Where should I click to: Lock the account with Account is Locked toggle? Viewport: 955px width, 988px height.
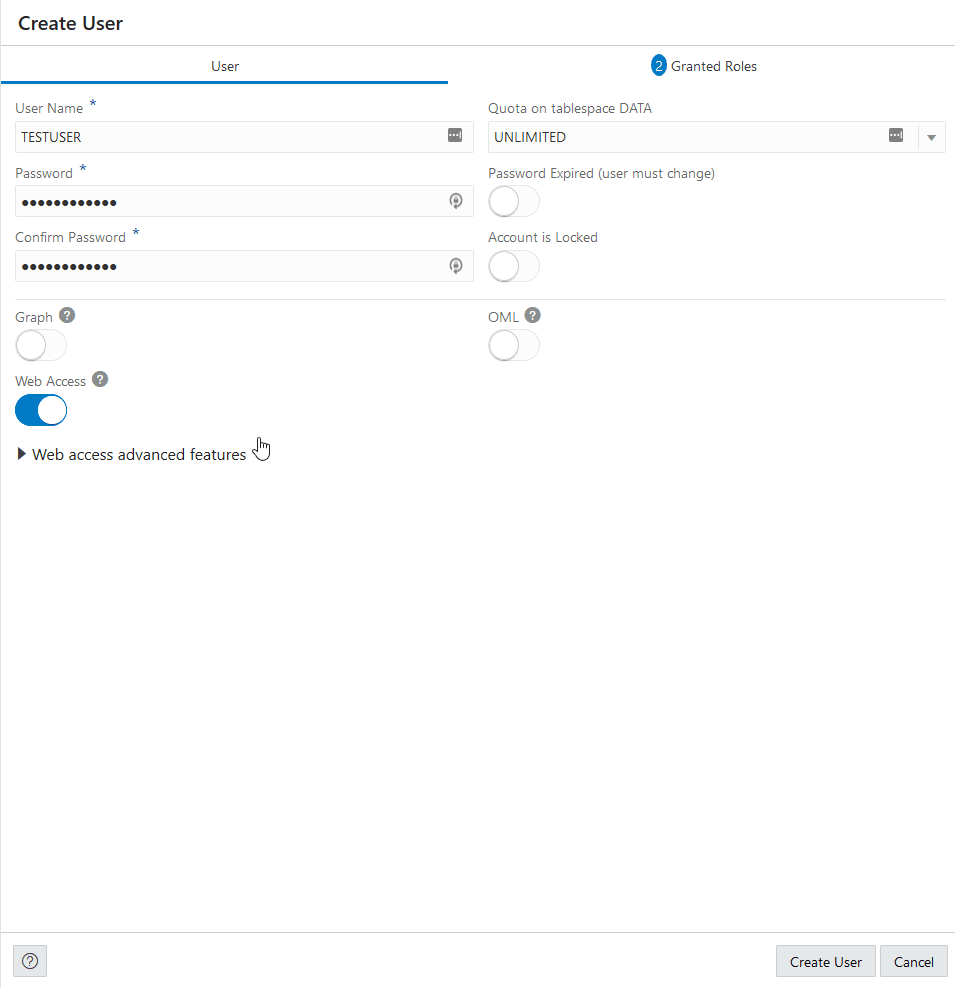(x=513, y=265)
